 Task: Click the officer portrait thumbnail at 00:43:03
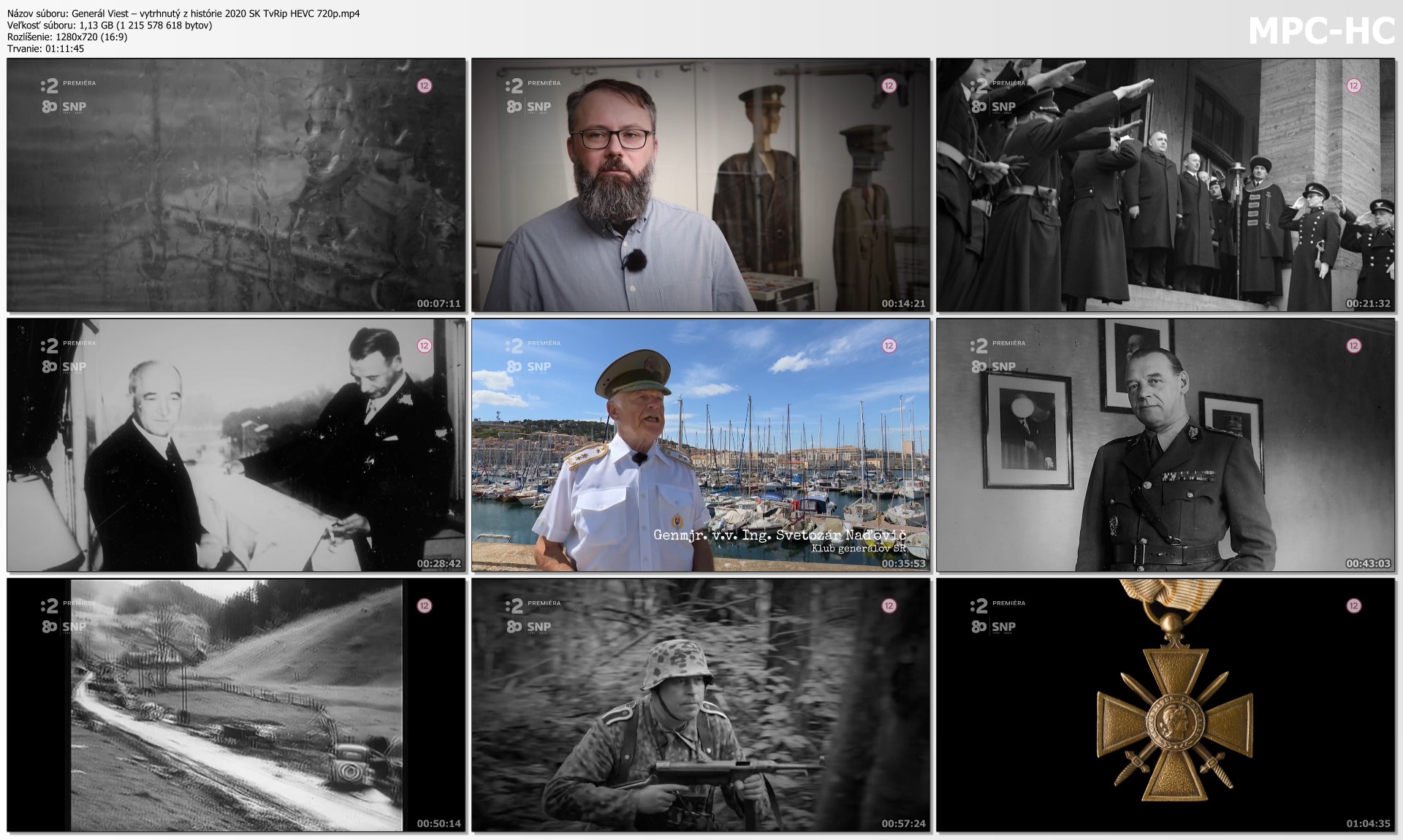tap(1166, 445)
